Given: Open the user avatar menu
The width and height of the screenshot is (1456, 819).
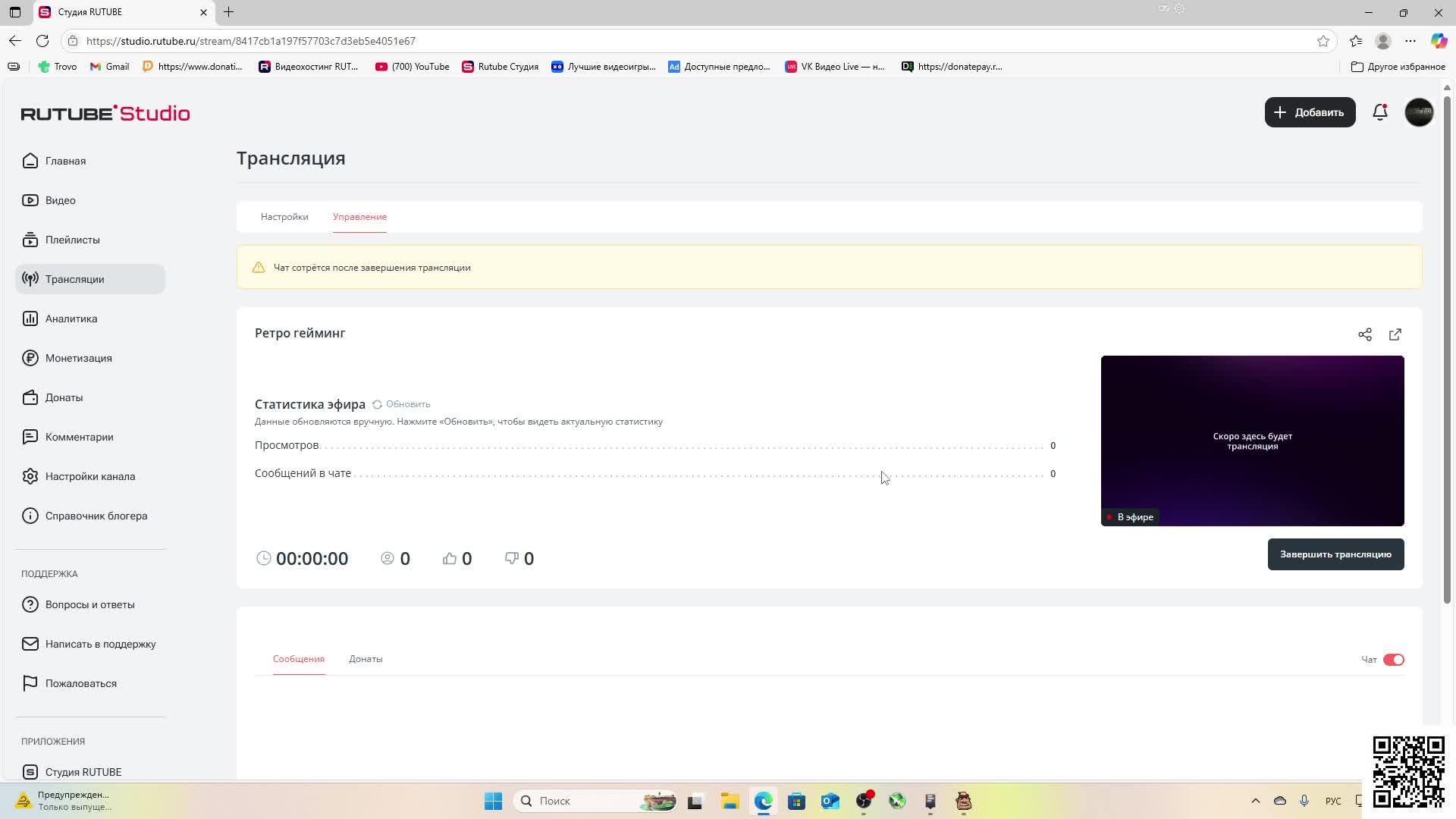Looking at the screenshot, I should pyautogui.click(x=1419, y=112).
